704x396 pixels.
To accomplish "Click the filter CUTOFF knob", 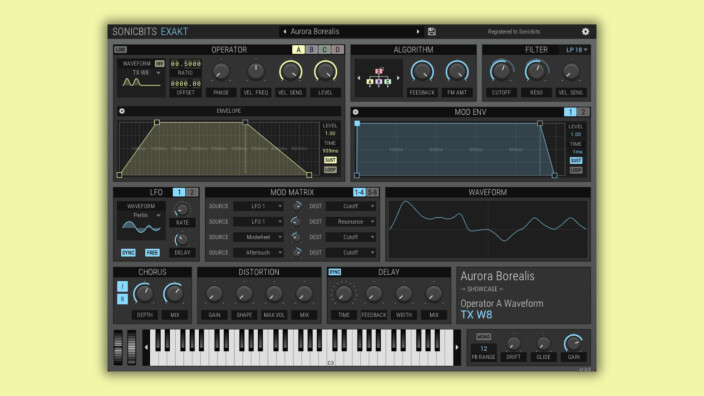I will 501,71.
